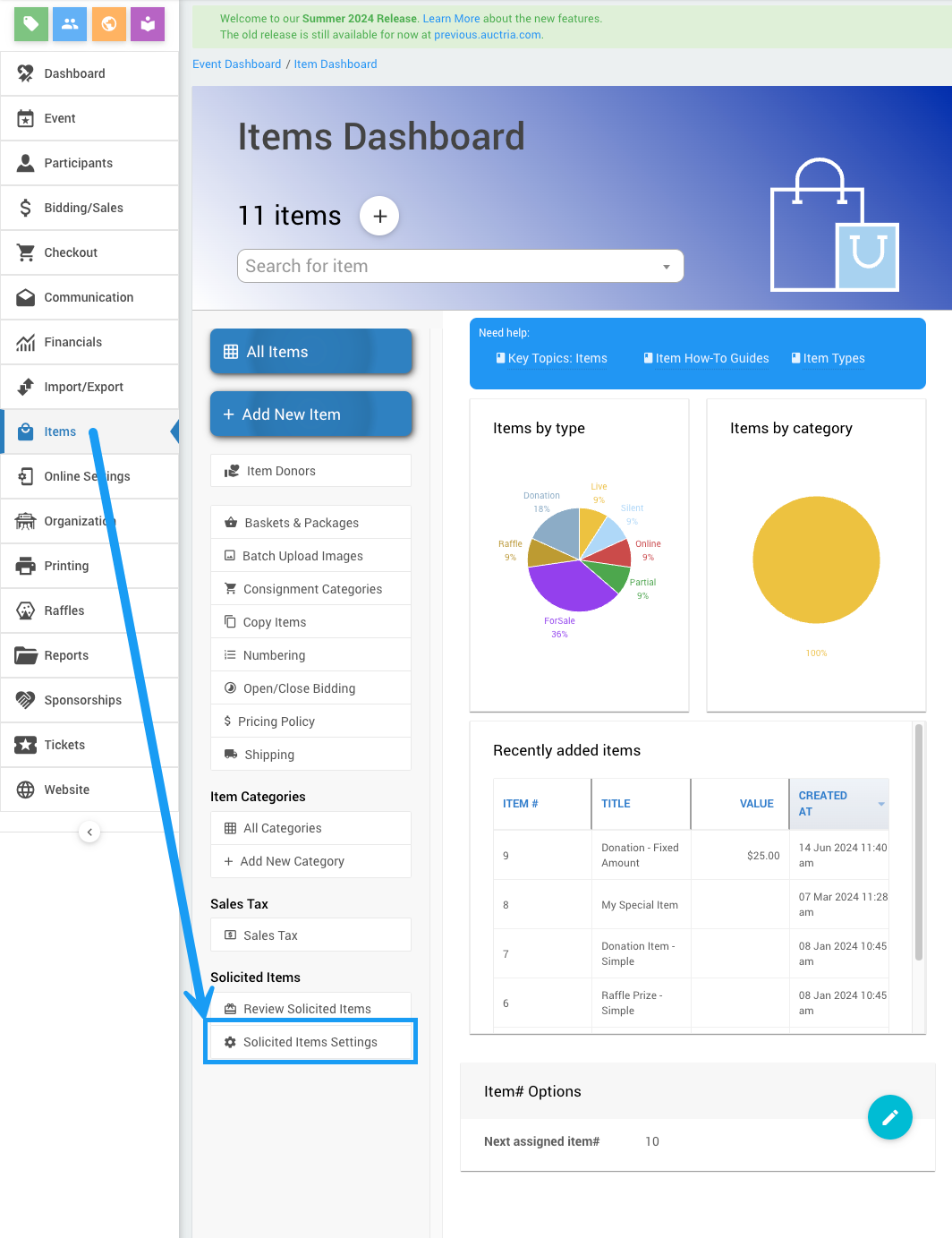Screen dimensions: 952x1238
Task: Go to Sponsorships in the sidebar
Action: pyautogui.click(x=82, y=700)
